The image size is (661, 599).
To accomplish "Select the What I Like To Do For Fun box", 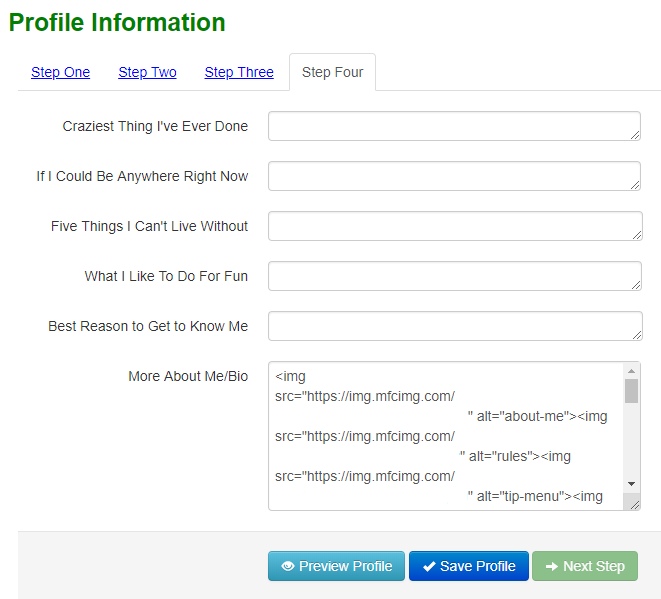I will (453, 276).
